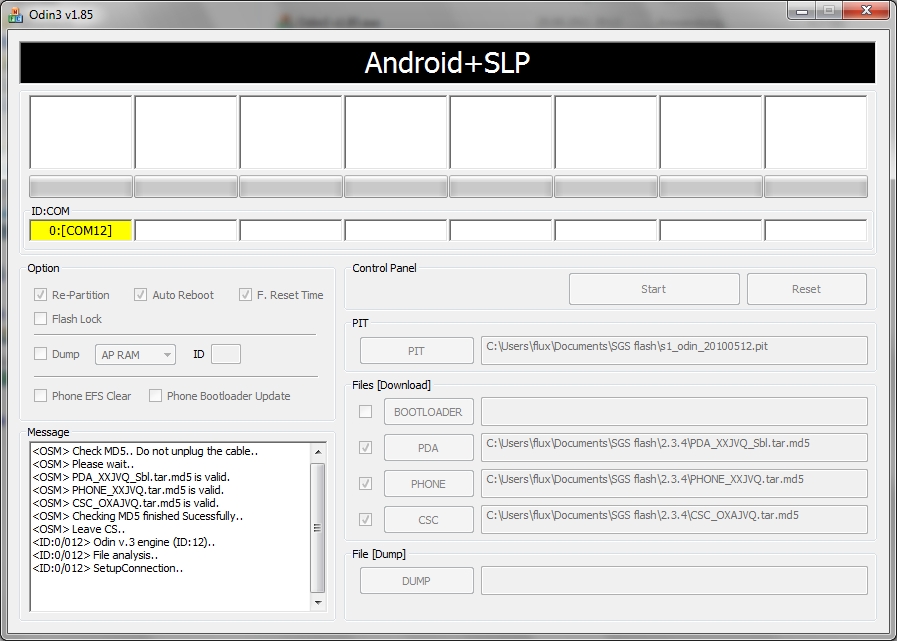Screen dimensions: 897x641
Task: Enable Phone EFS Clear checkbox
Action: 40,395
